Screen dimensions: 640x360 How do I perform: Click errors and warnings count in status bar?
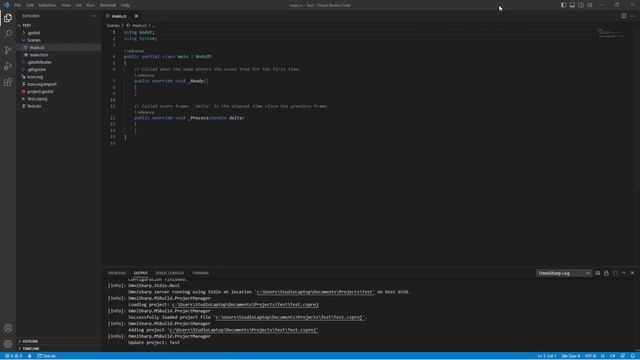click(x=13, y=356)
